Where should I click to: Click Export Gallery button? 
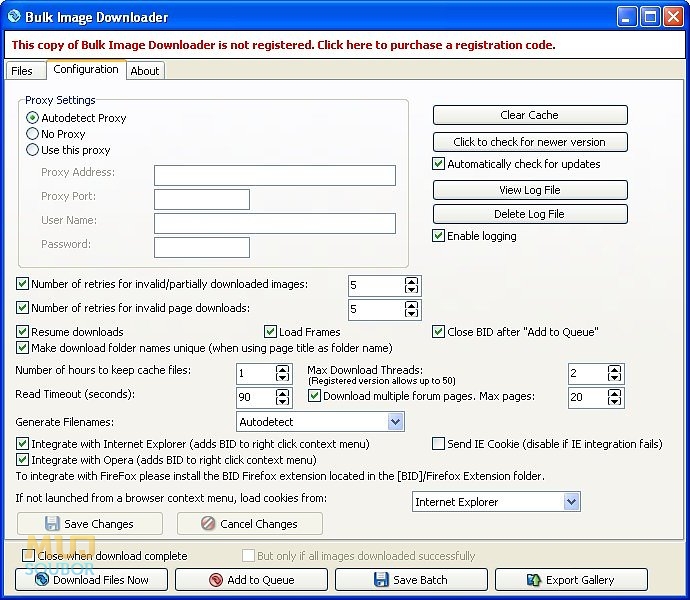(571, 579)
